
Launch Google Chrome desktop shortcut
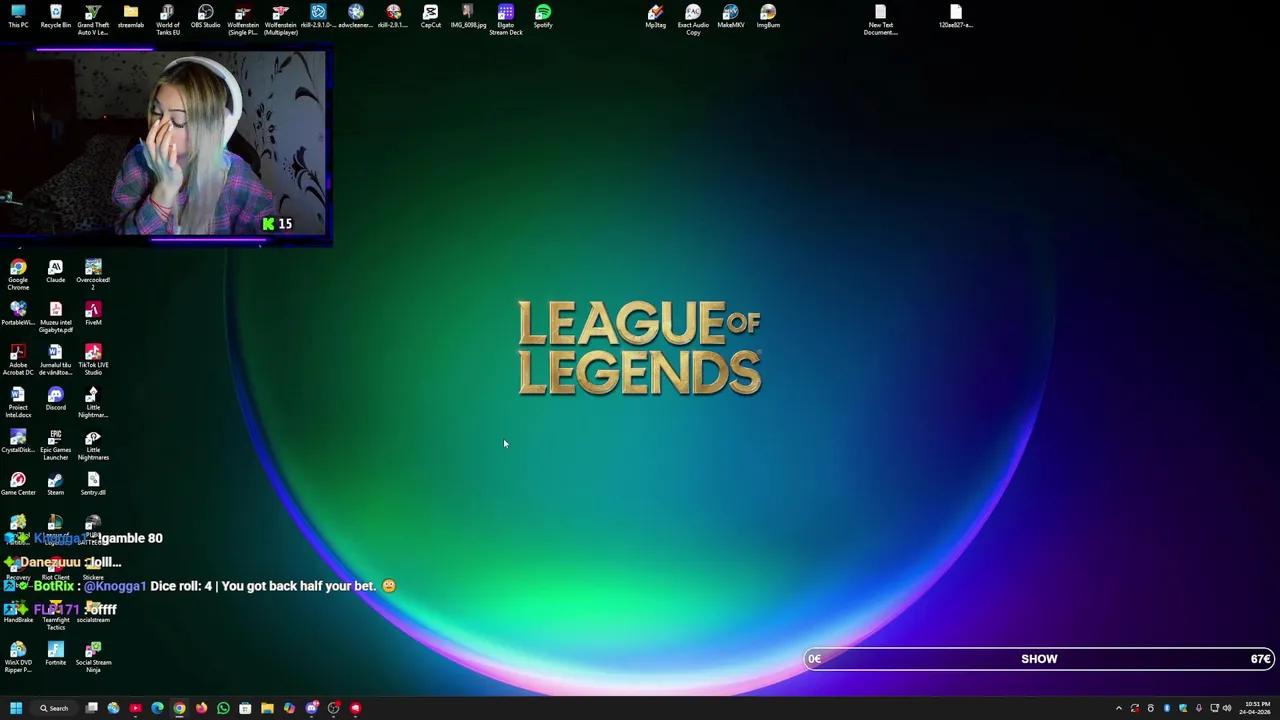point(18,275)
